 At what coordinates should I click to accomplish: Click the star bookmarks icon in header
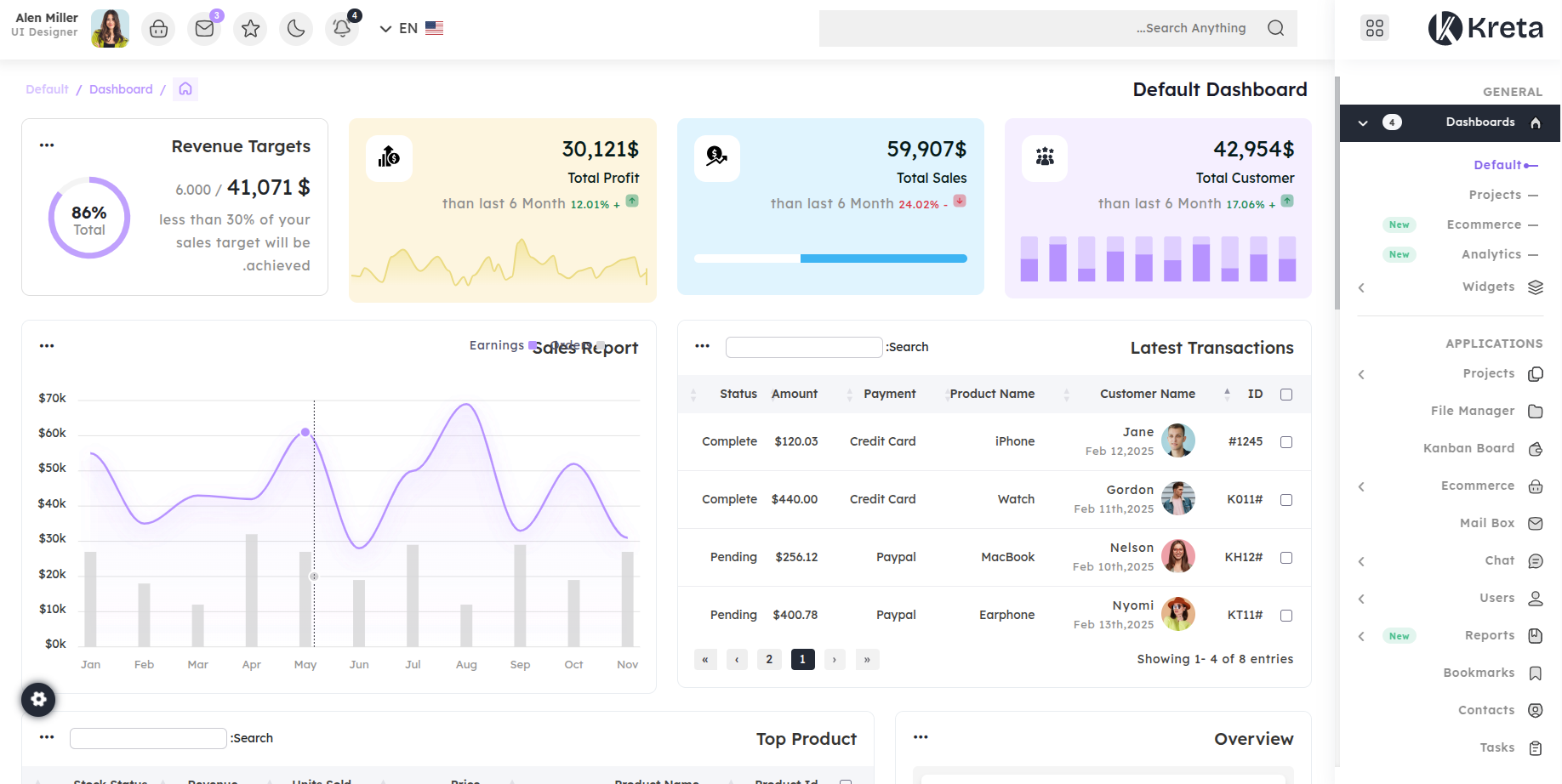pos(250,29)
